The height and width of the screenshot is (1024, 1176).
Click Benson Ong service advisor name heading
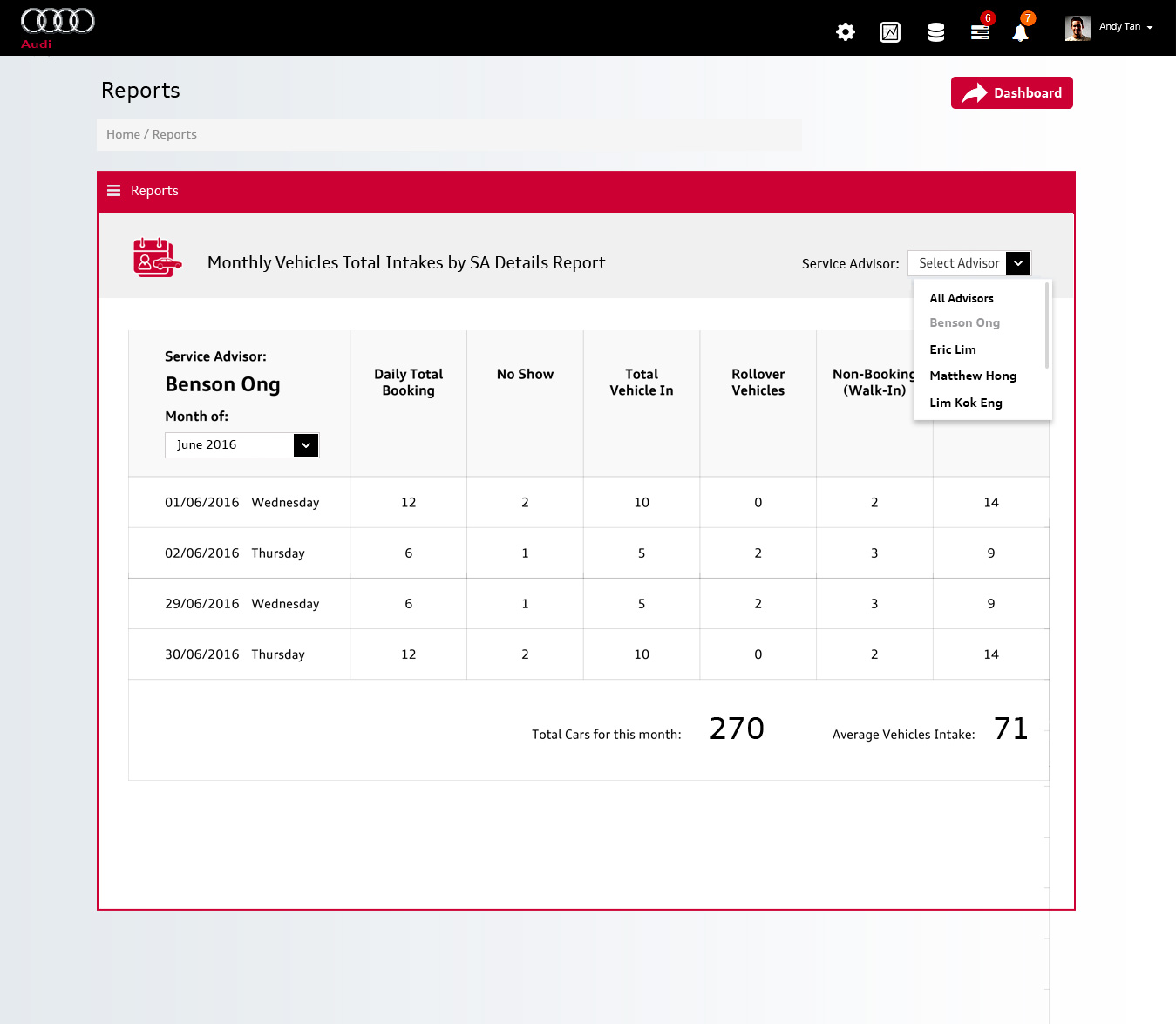222,384
